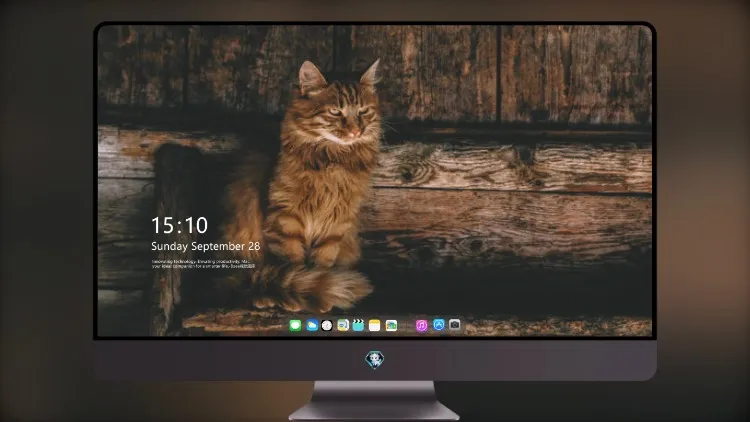Launch the pink Music app
The image size is (750, 422).
tap(421, 325)
